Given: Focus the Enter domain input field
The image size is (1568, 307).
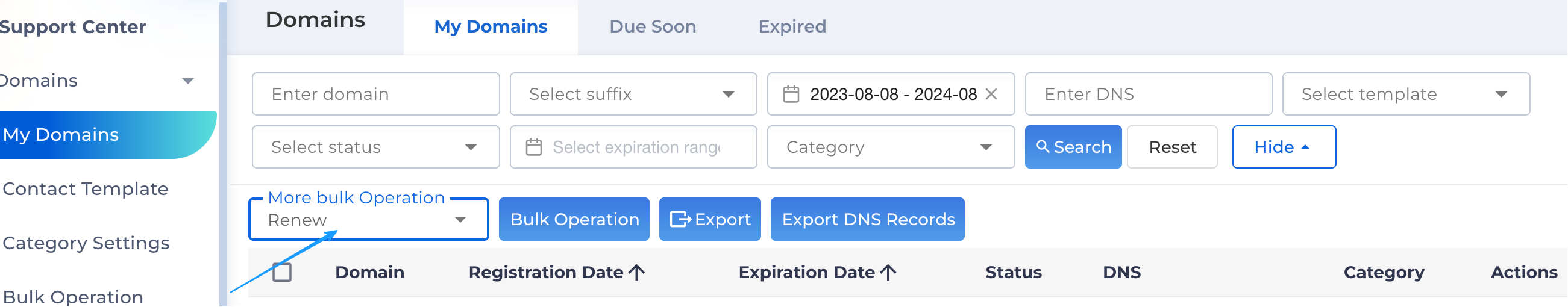Looking at the screenshot, I should [375, 95].
